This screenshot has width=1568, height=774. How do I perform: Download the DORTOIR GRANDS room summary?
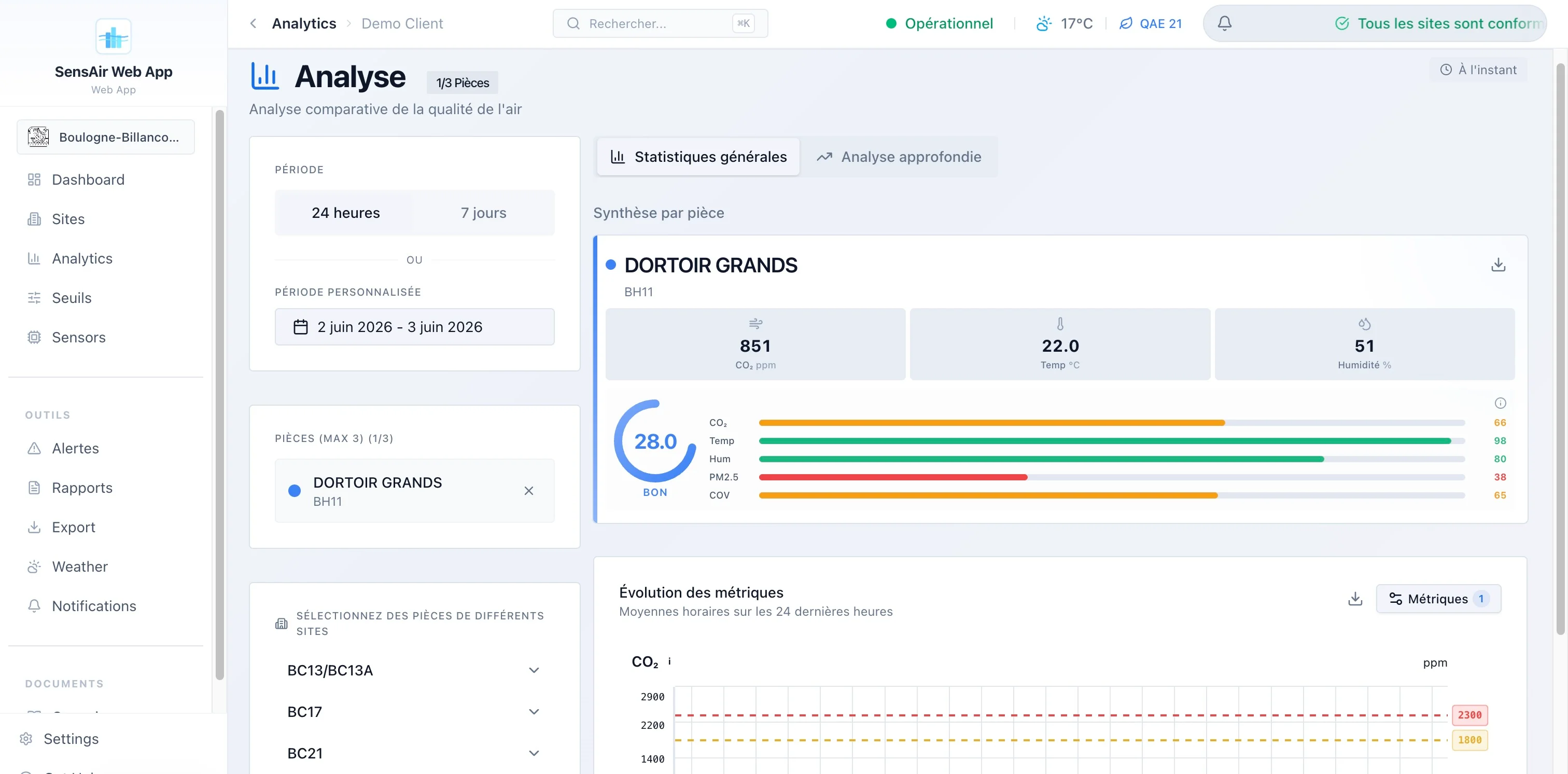tap(1499, 264)
